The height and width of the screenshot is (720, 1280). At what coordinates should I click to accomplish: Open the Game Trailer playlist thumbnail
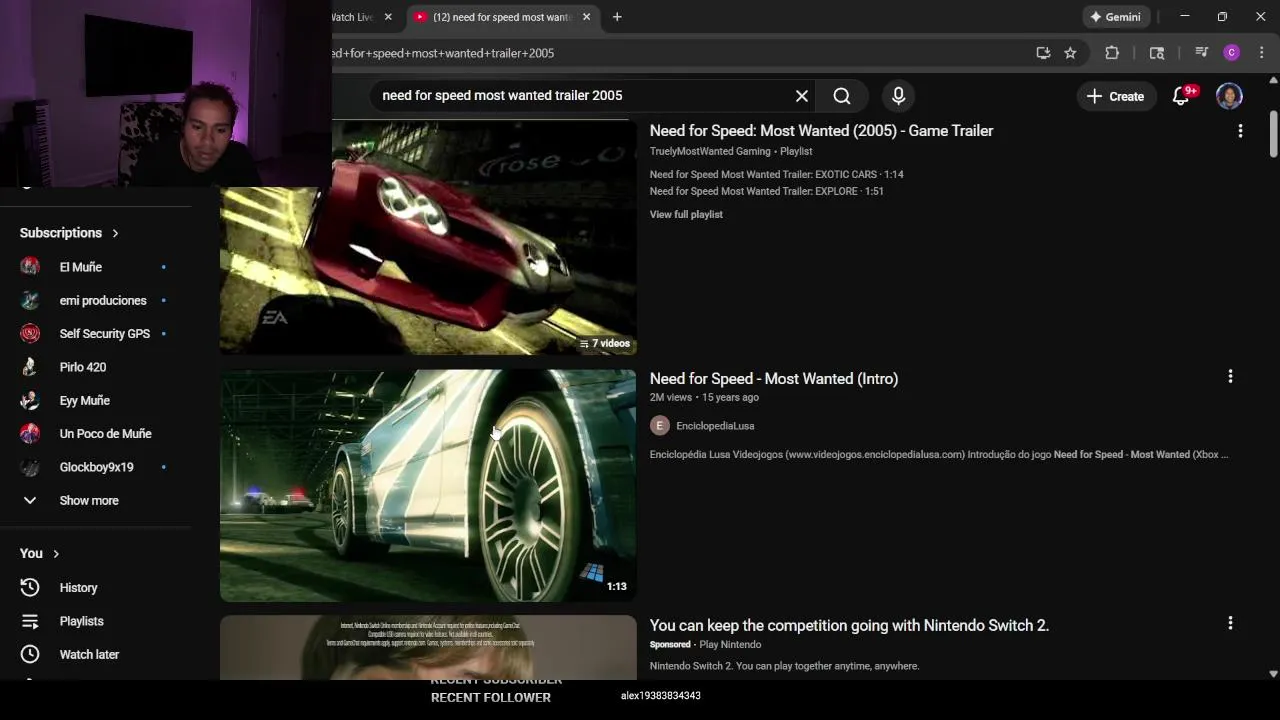tap(428, 238)
